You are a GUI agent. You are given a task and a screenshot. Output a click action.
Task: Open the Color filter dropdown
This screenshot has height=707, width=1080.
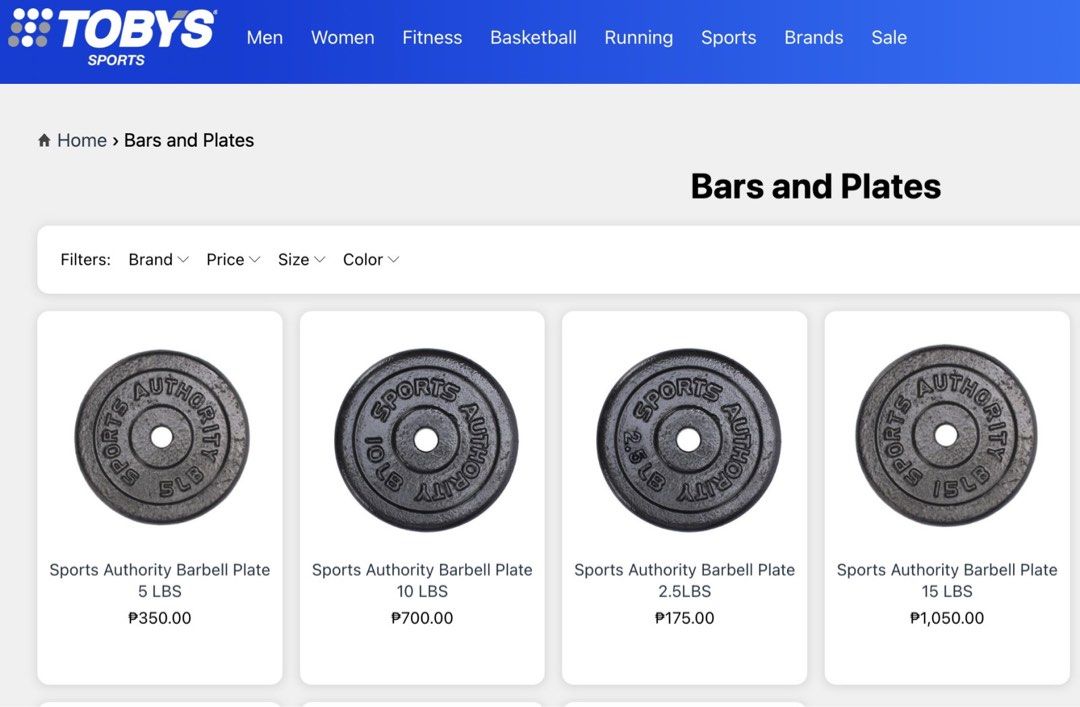pos(370,259)
